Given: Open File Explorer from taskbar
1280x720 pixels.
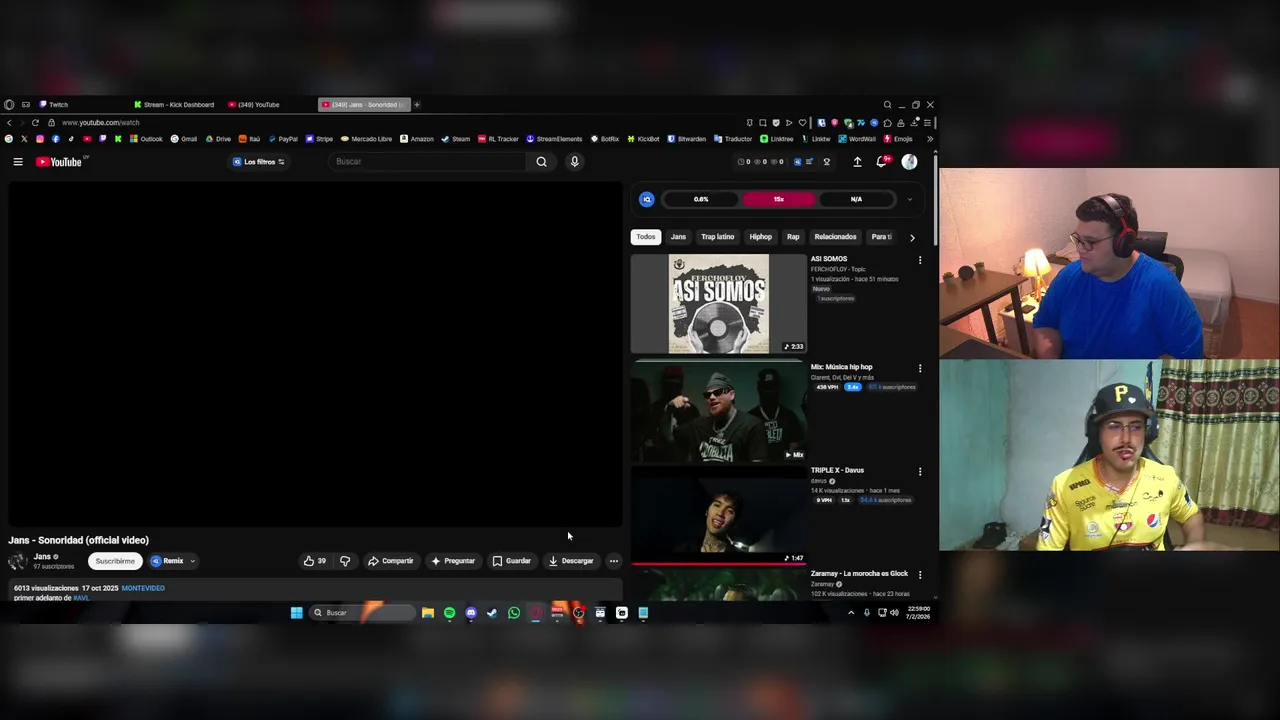Looking at the screenshot, I should coord(428,613).
